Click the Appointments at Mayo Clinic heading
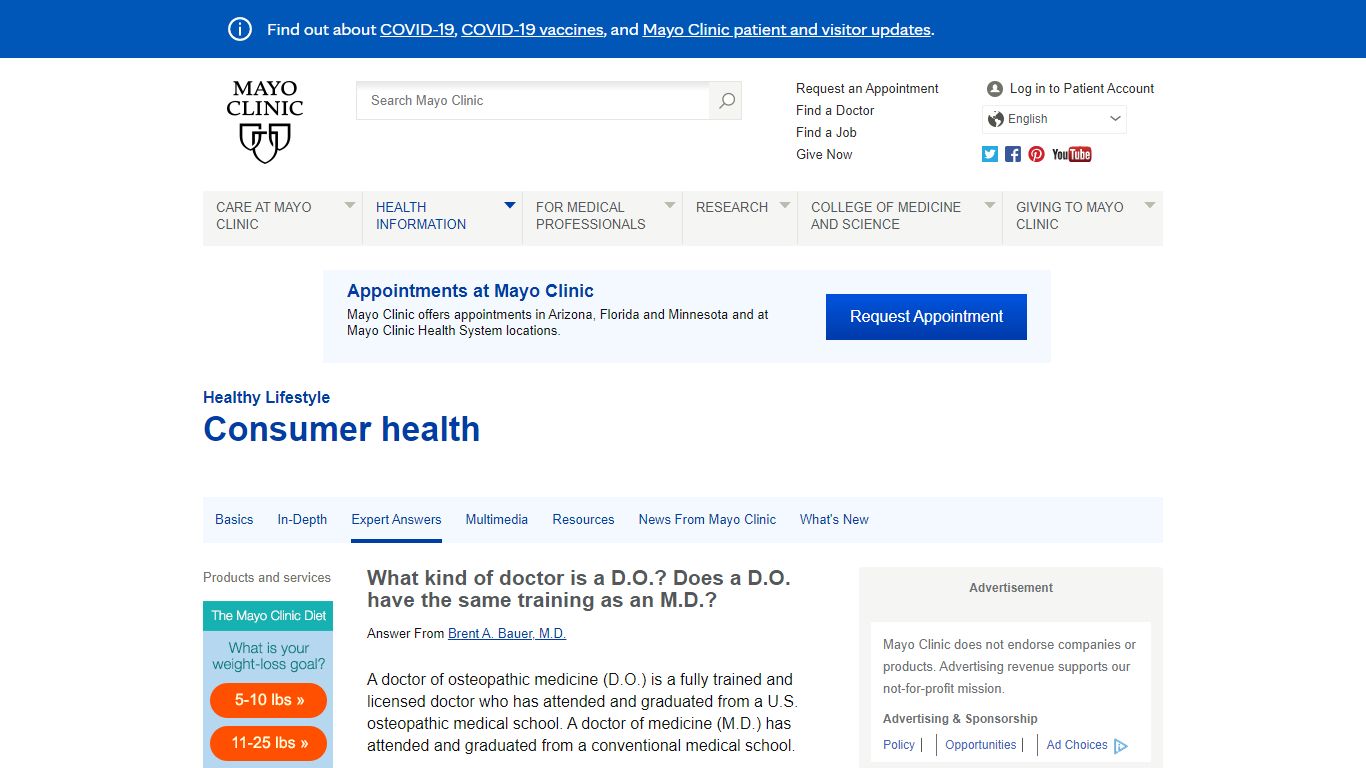 pos(470,291)
